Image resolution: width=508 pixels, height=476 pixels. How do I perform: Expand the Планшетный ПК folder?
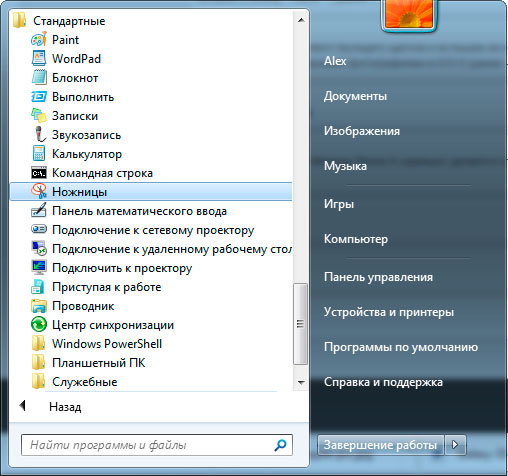[x=99, y=363]
